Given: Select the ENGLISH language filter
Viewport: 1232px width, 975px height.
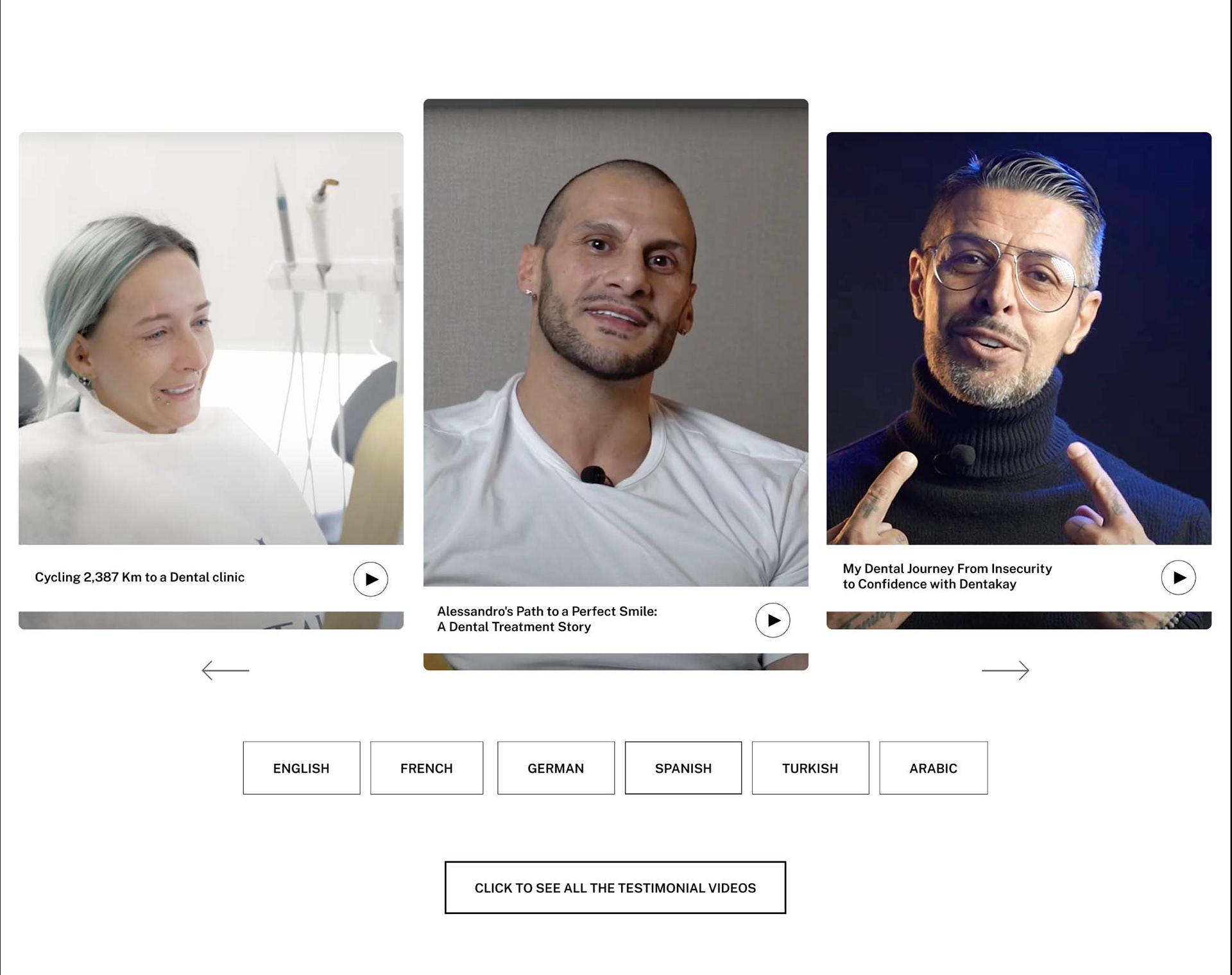Looking at the screenshot, I should pos(302,768).
